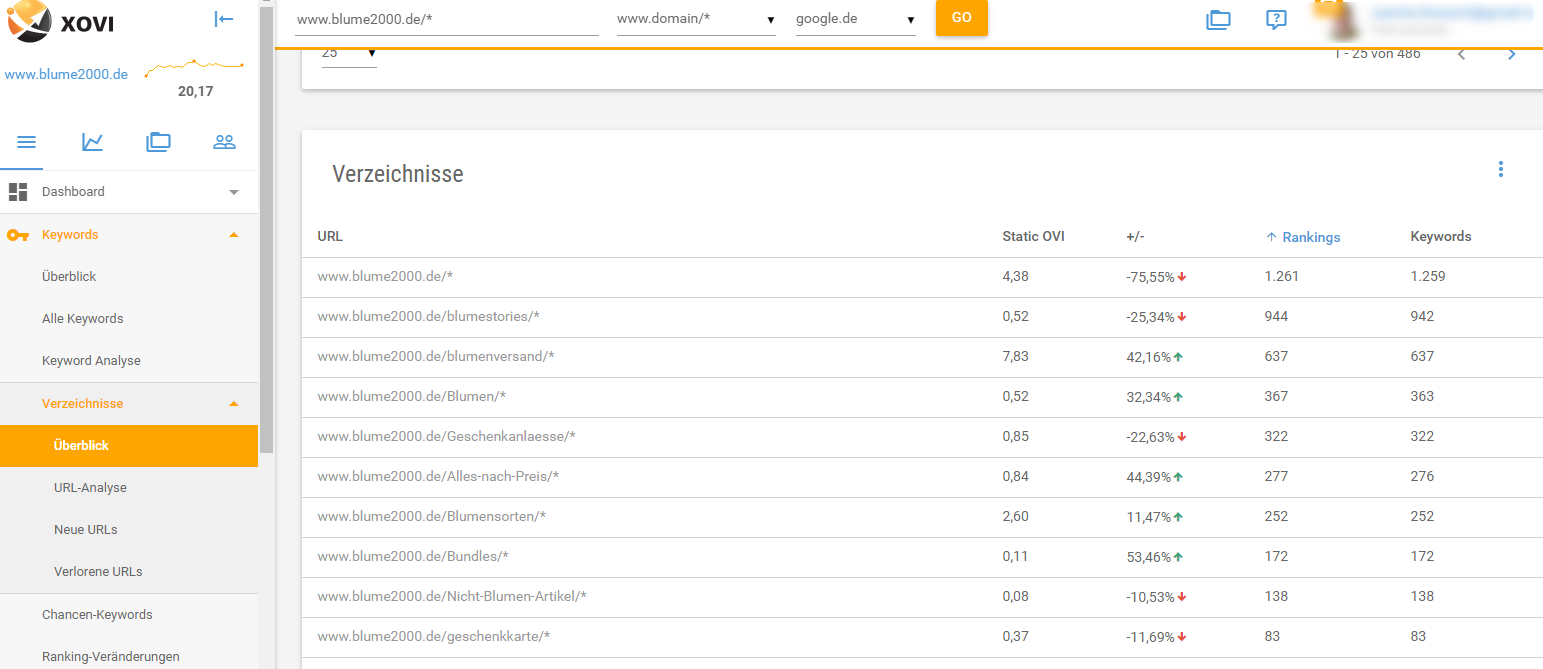
Task: Sort by the URL column header
Action: coord(330,237)
